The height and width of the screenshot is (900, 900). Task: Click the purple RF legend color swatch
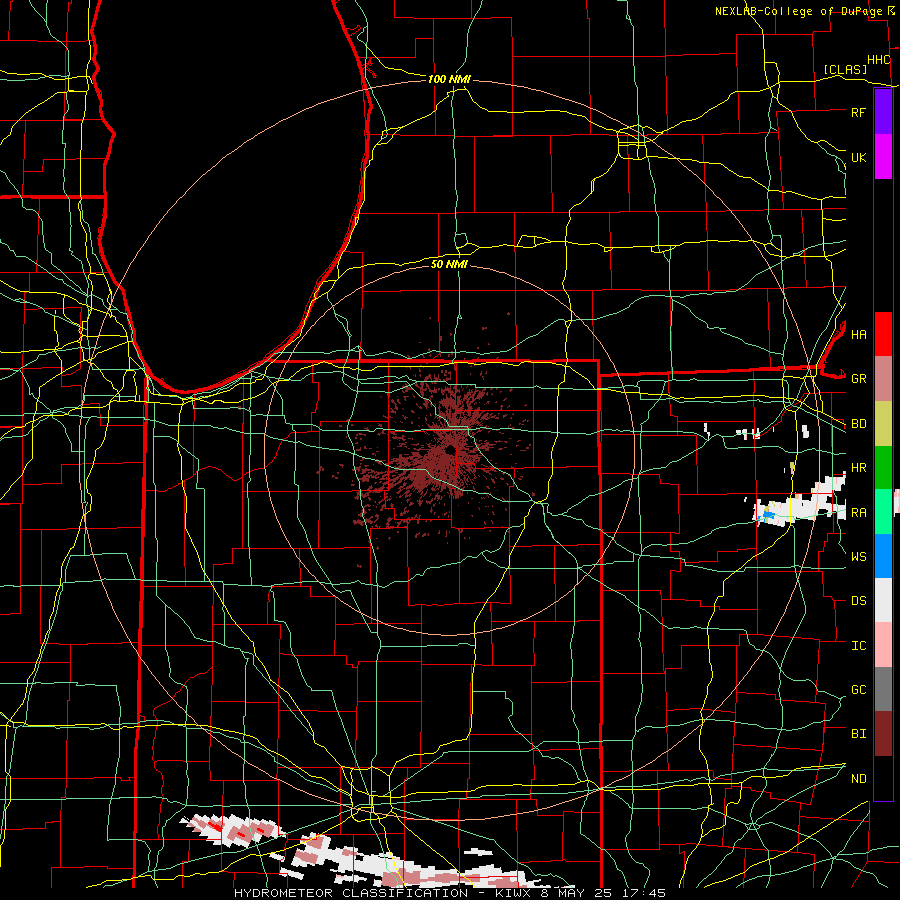pos(883,112)
